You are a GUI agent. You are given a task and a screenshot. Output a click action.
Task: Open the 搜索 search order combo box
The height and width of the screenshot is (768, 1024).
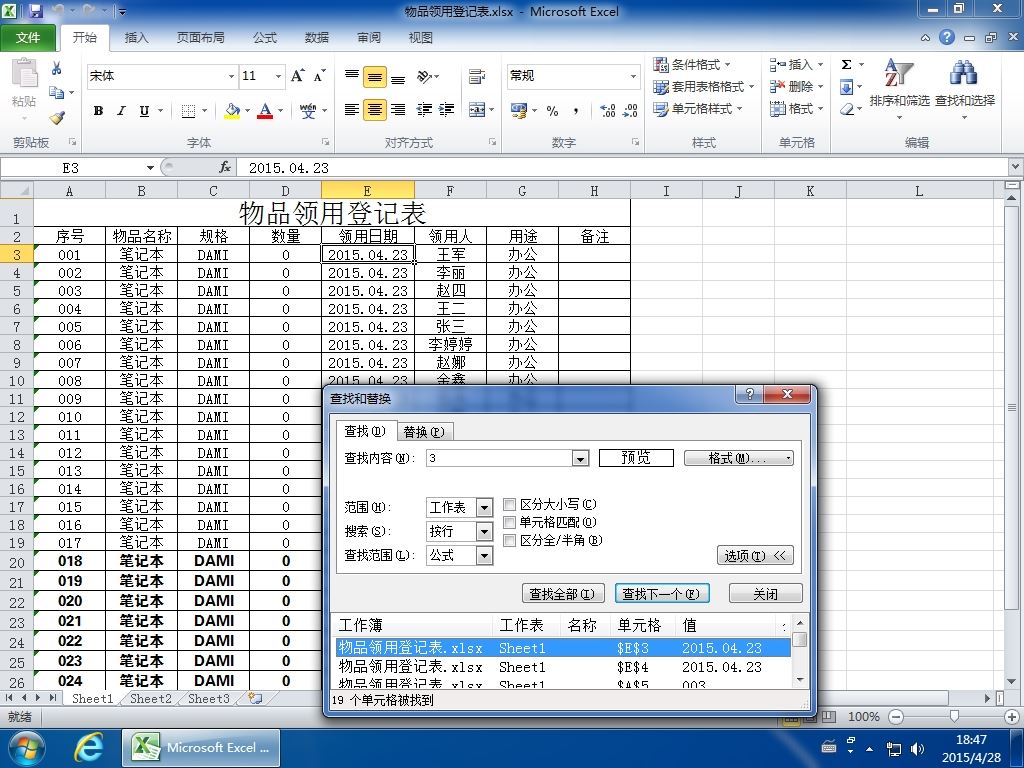point(459,532)
